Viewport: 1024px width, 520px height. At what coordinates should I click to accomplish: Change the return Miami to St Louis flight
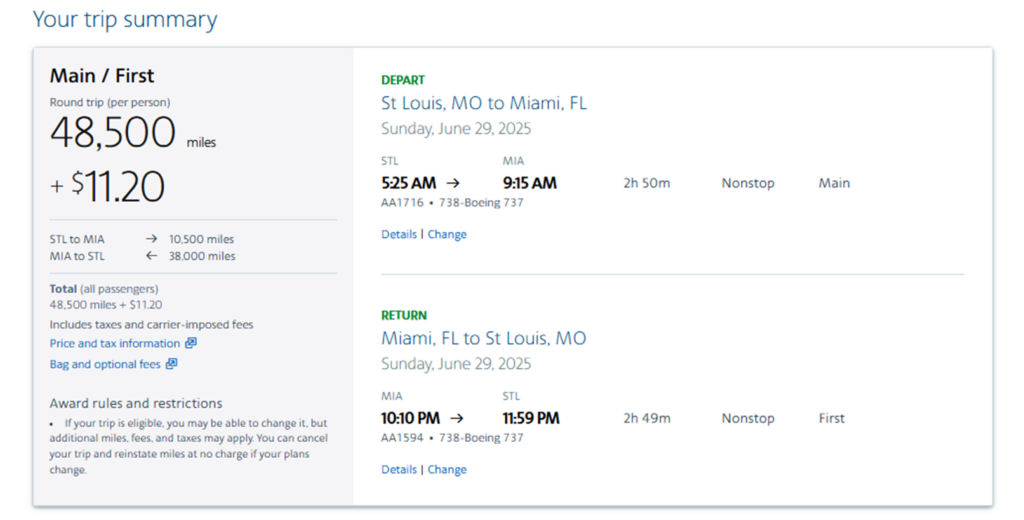click(x=447, y=470)
